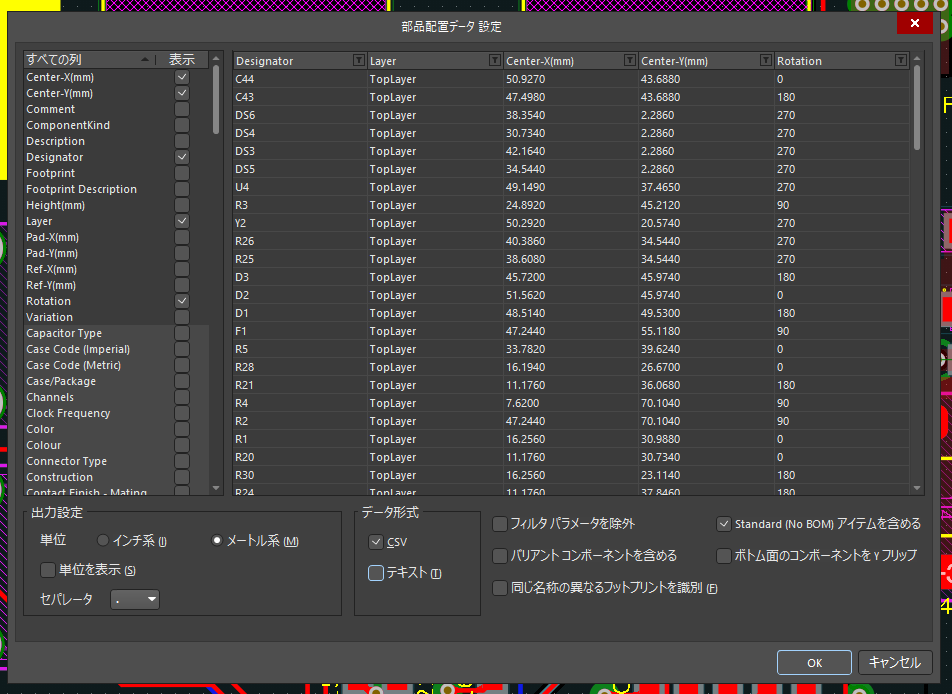Image resolution: width=952 pixels, height=694 pixels.
Task: Enable フィルタ パラメータを除外 checkbox
Action: pyautogui.click(x=500, y=523)
